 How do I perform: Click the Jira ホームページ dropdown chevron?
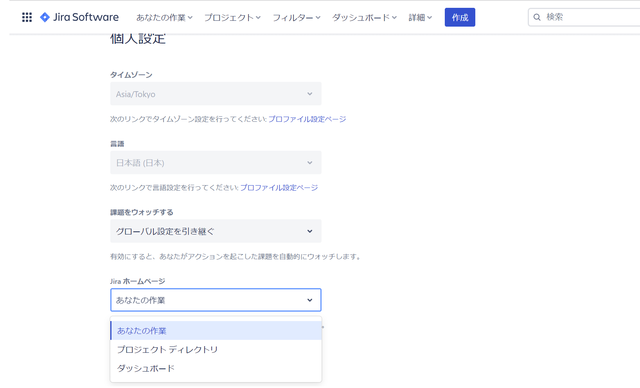310,300
